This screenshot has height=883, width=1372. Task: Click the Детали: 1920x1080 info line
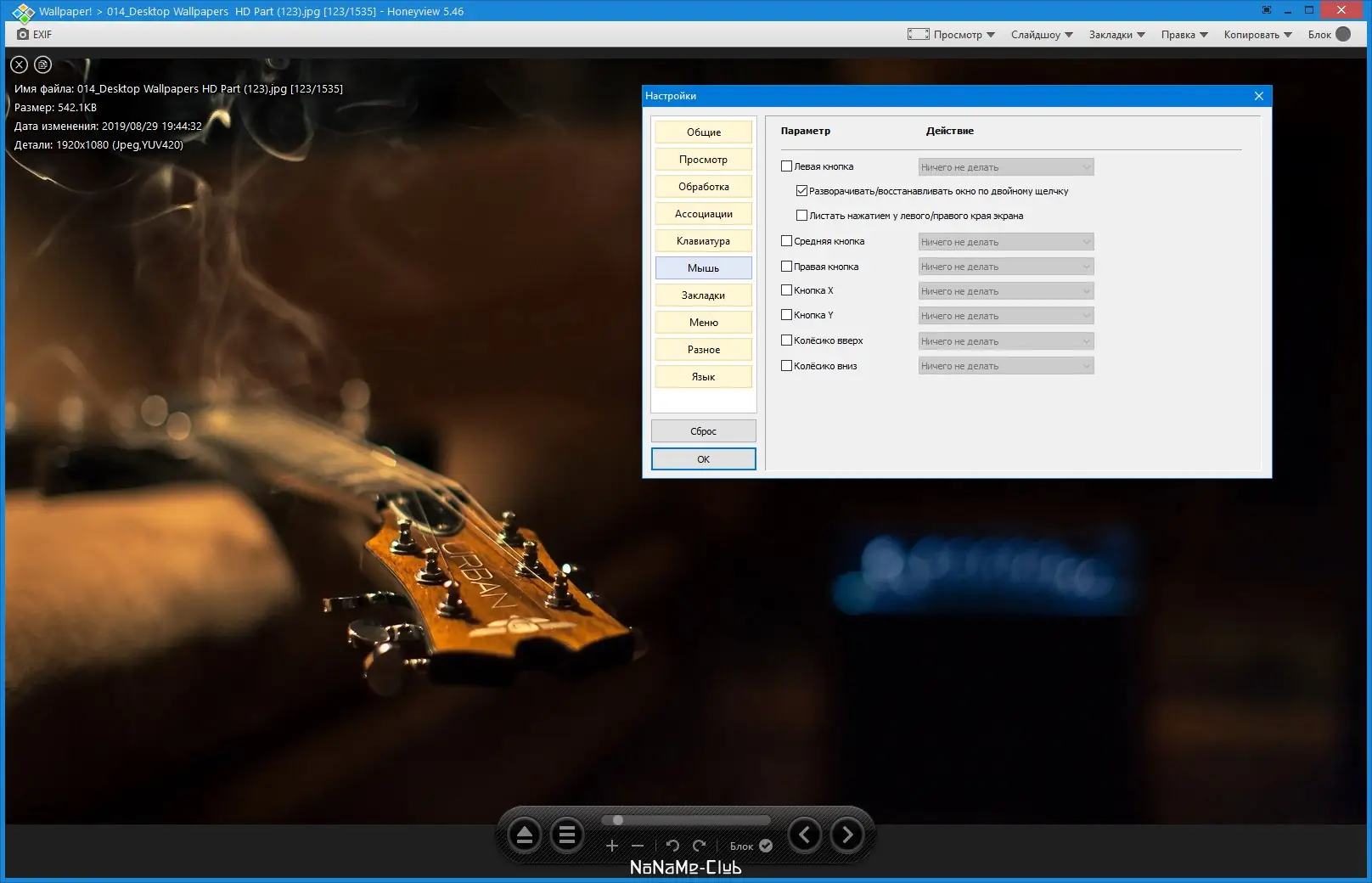98,145
